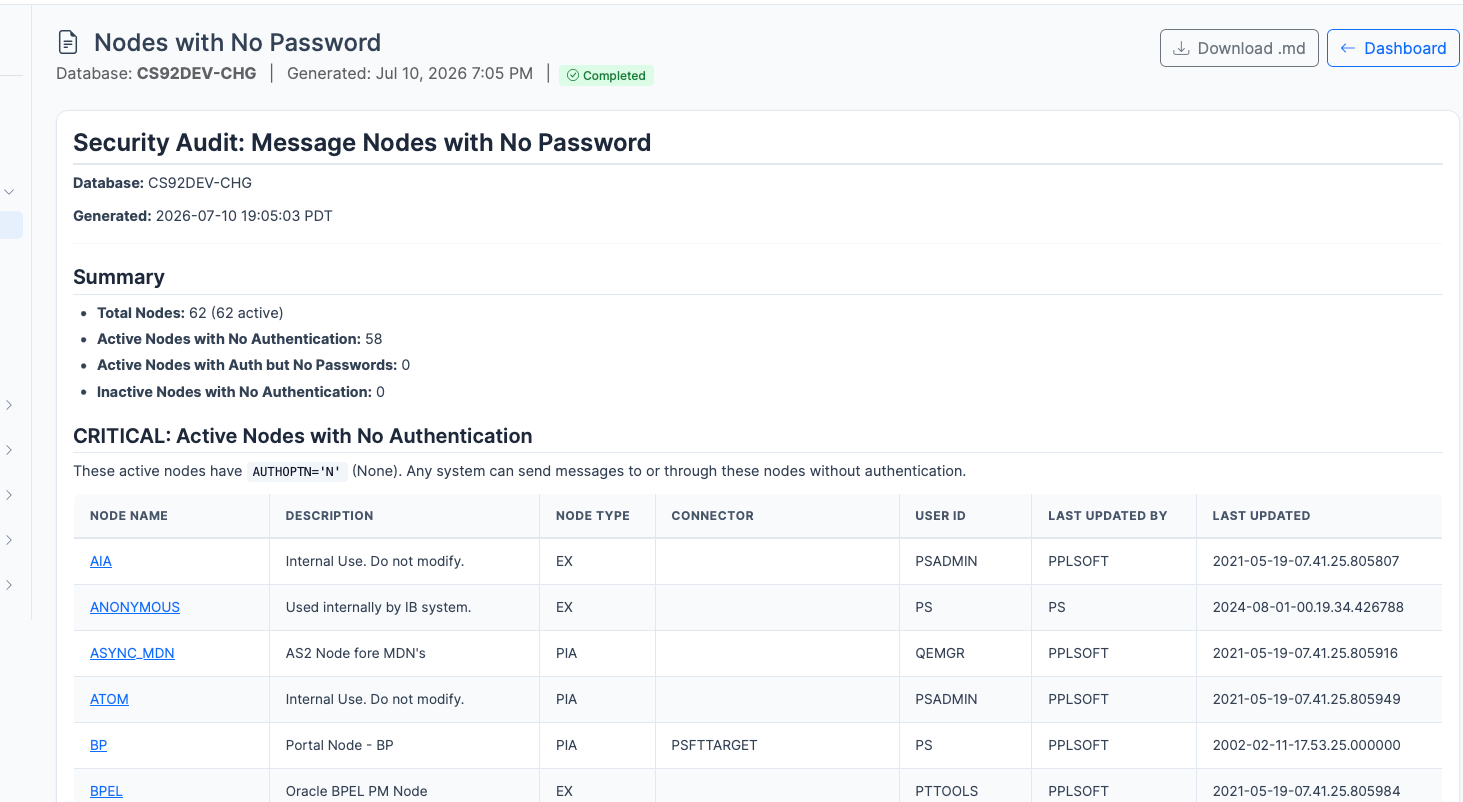Click 'Active Nodes with Auth but No Passwords: 0' bullet

tap(253, 365)
